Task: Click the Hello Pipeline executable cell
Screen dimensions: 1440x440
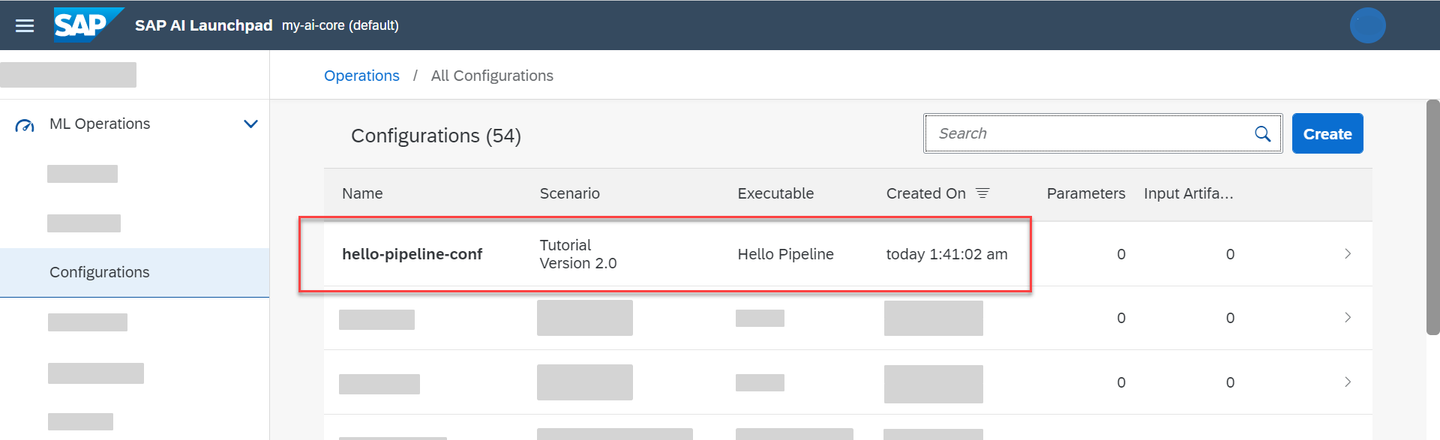Action: [786, 254]
